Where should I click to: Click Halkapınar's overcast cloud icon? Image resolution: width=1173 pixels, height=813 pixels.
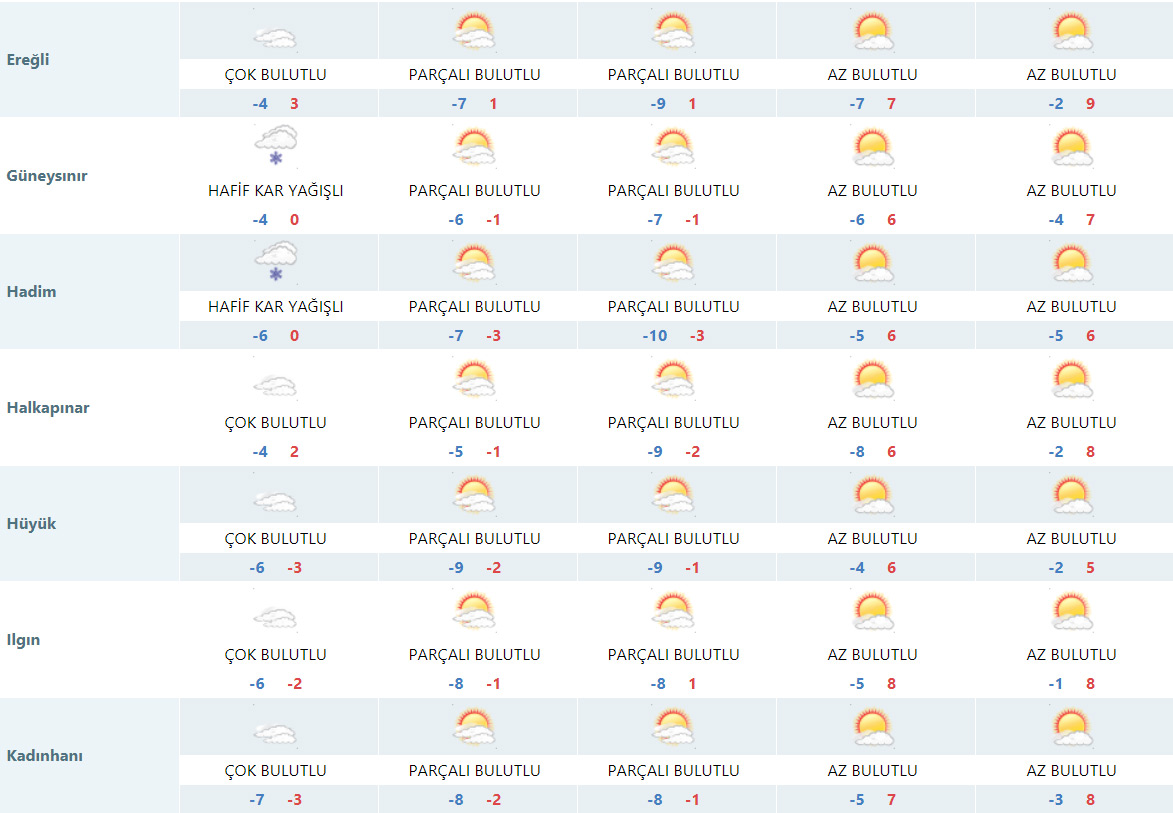tap(275, 385)
